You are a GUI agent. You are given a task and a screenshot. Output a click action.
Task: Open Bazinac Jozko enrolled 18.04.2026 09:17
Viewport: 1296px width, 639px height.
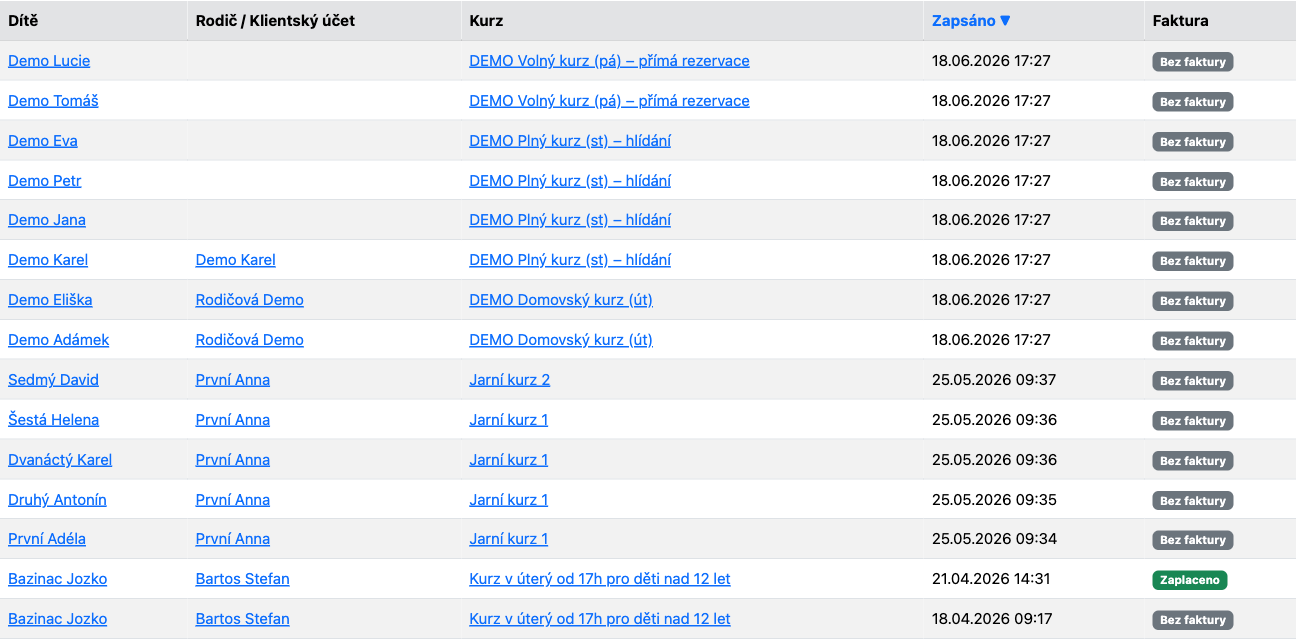pyautogui.click(x=57, y=619)
